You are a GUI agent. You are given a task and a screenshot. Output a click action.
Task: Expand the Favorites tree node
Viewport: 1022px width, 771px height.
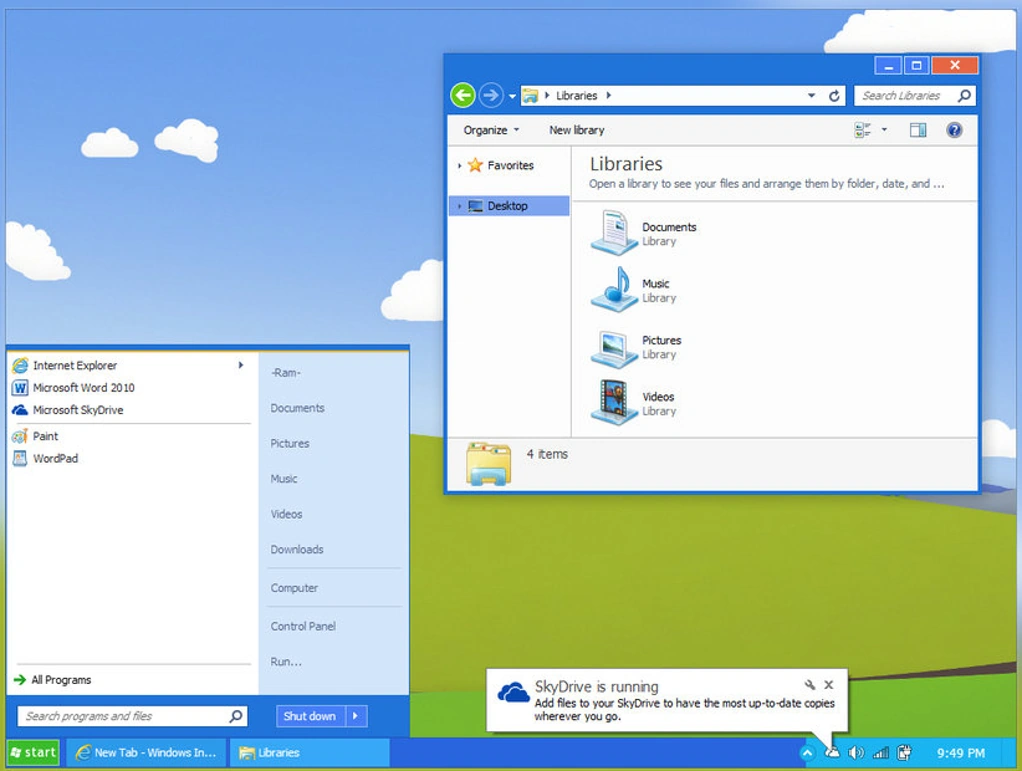[x=460, y=166]
